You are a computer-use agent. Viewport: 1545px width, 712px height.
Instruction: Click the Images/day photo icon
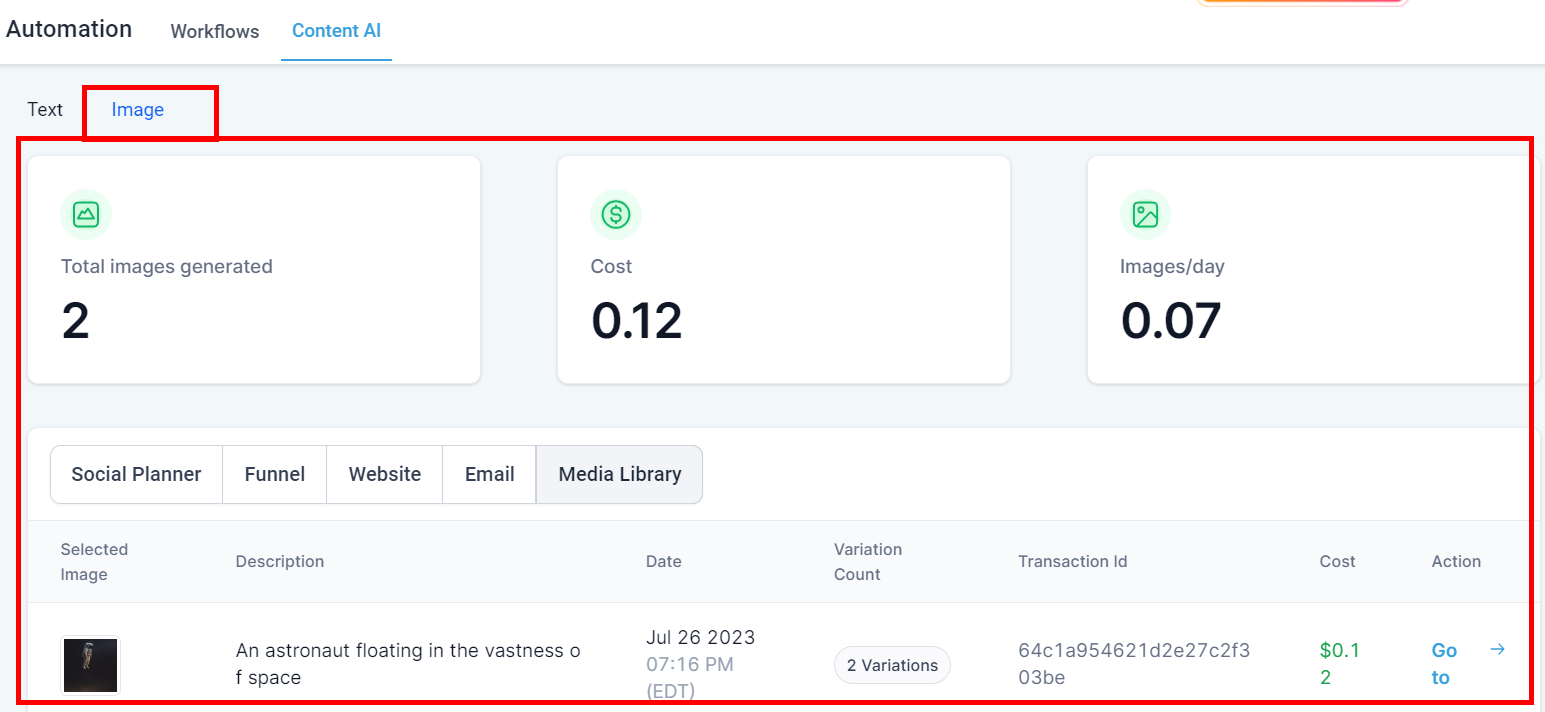tap(1145, 214)
